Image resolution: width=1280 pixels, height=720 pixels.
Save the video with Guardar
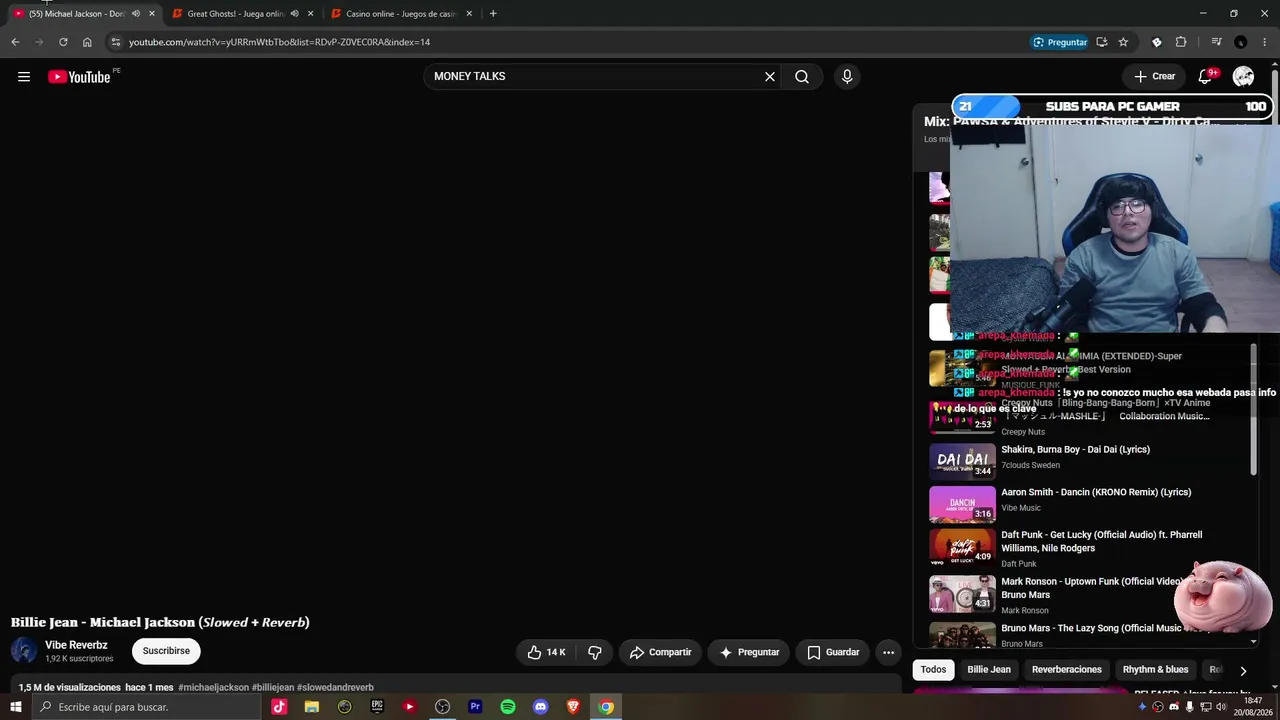833,652
